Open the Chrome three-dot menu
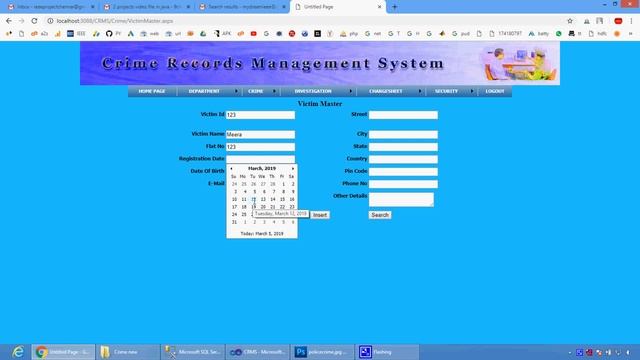The height and width of the screenshot is (360, 640). [x=631, y=21]
